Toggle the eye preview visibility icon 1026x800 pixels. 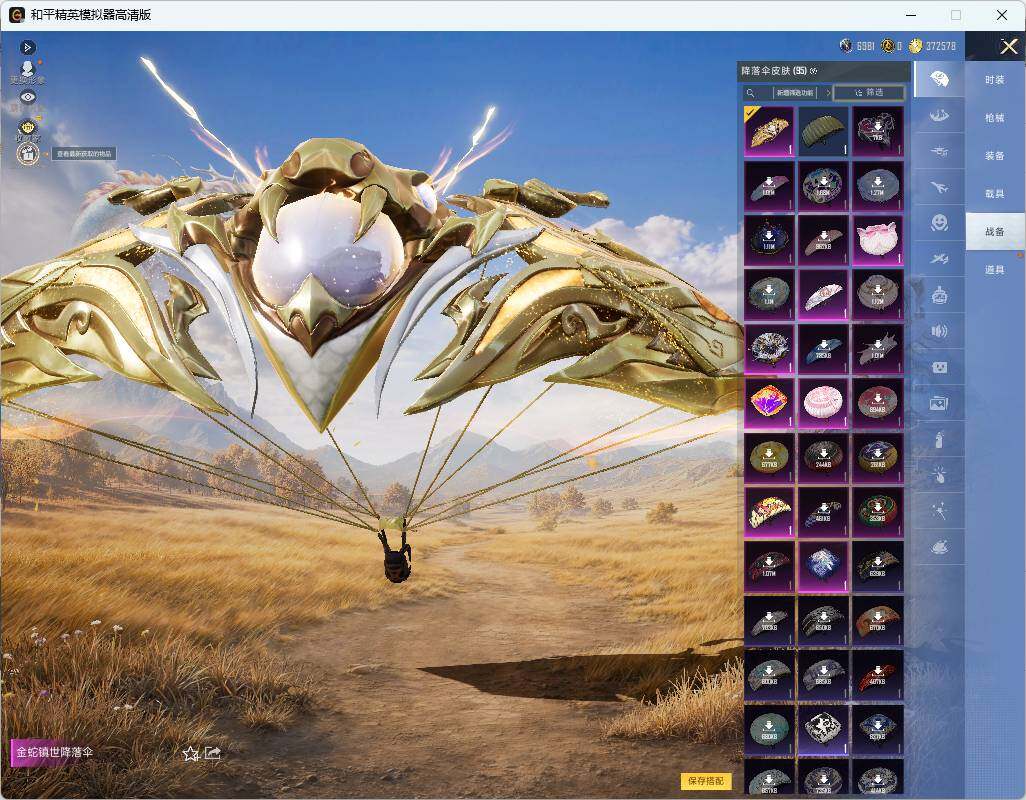[27, 97]
